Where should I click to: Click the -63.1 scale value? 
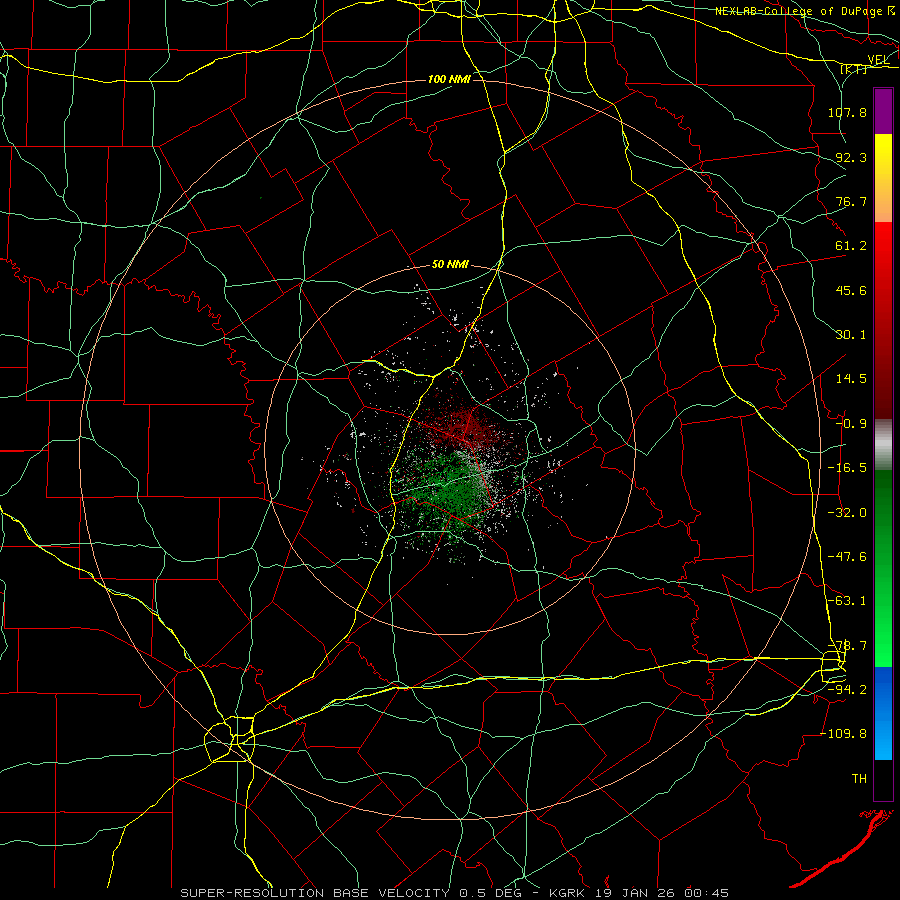pos(847,601)
